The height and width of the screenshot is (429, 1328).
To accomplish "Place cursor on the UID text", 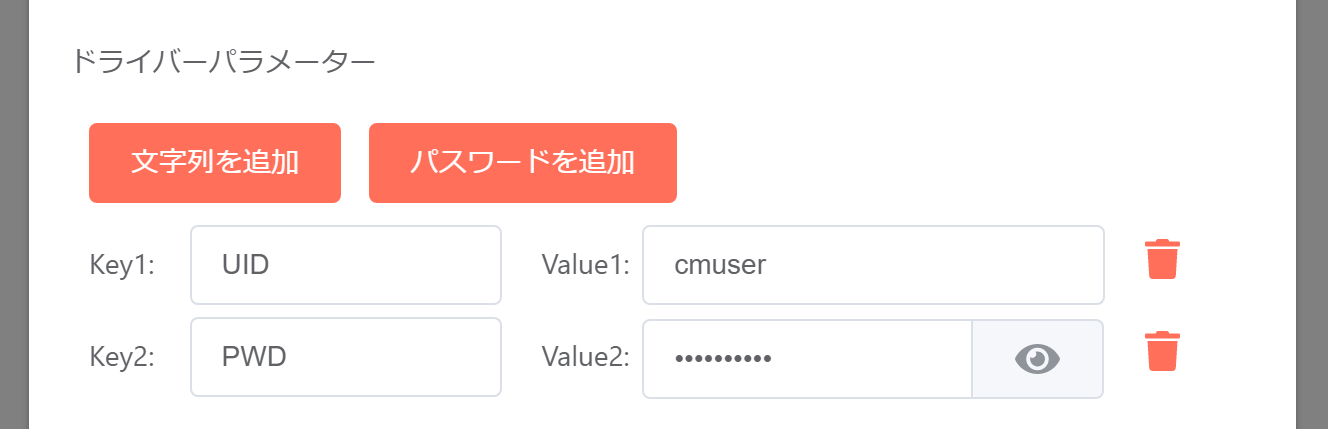I will coord(246,265).
